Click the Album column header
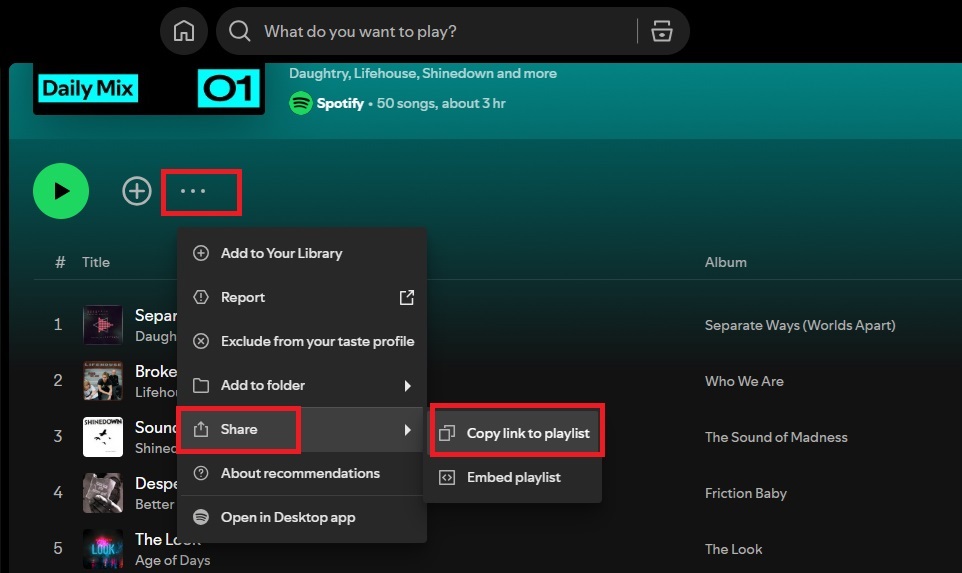The width and height of the screenshot is (962, 573). click(x=726, y=262)
